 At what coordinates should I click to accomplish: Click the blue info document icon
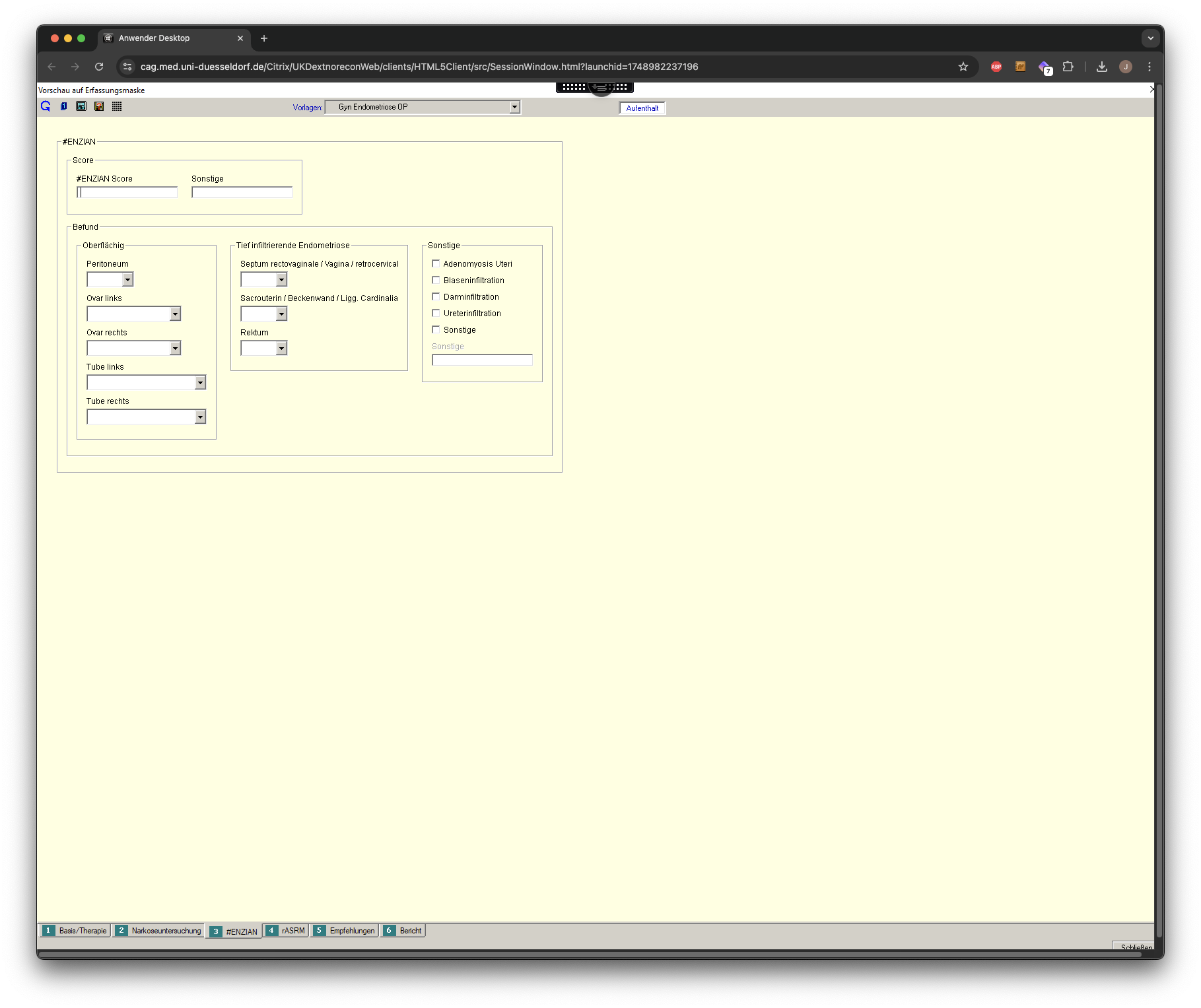[63, 106]
